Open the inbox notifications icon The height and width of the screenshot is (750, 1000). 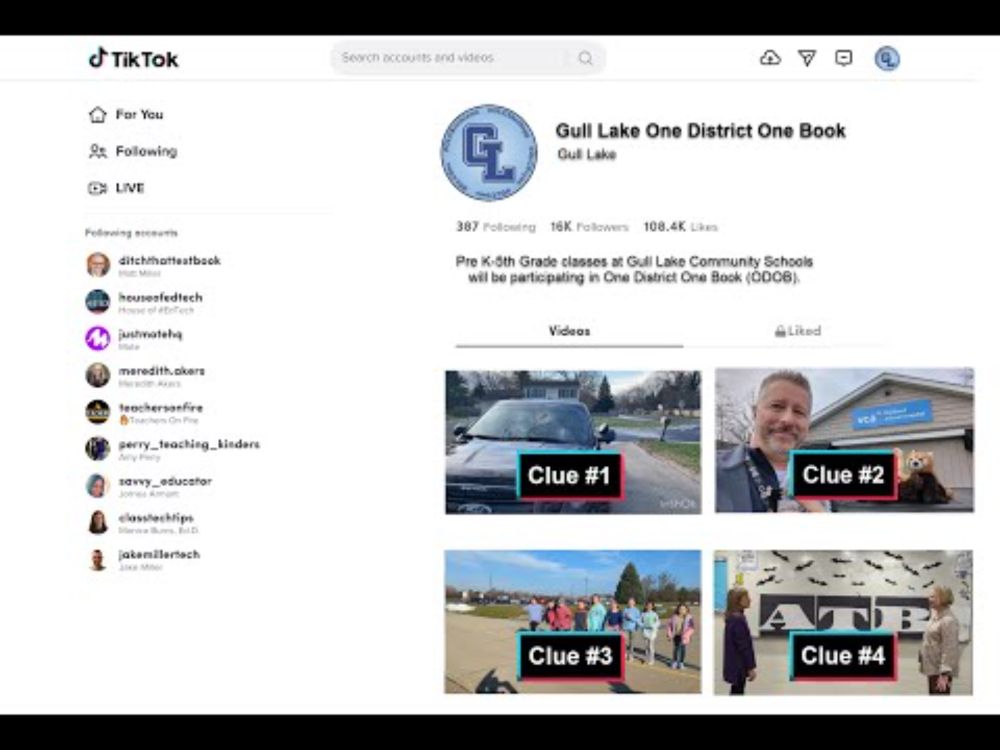click(x=844, y=58)
